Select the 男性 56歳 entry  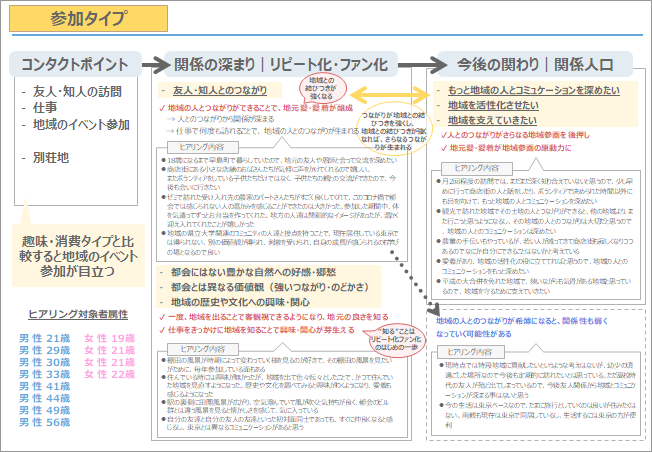(x=44, y=422)
